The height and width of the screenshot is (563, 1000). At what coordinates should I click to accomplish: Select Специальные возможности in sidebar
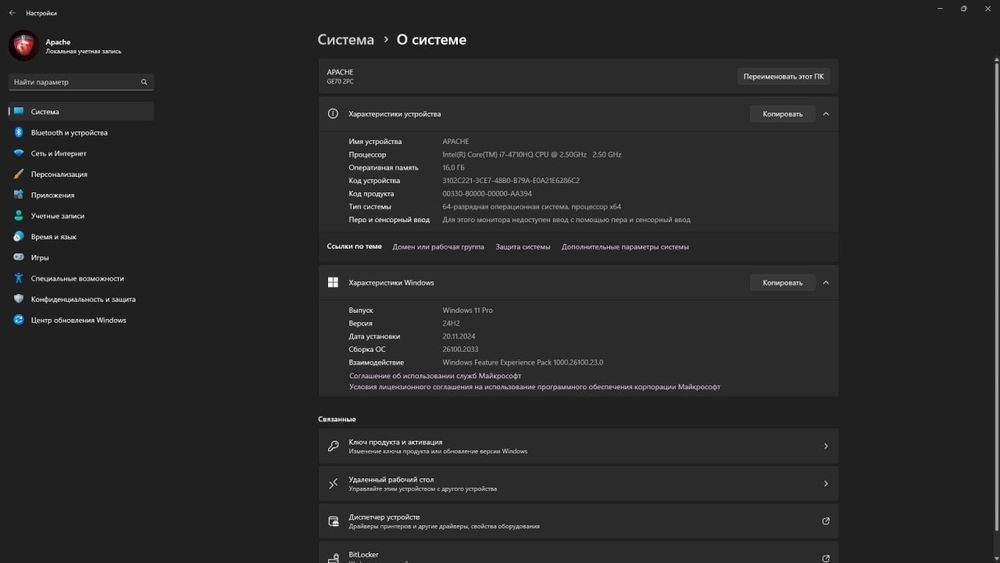77,278
